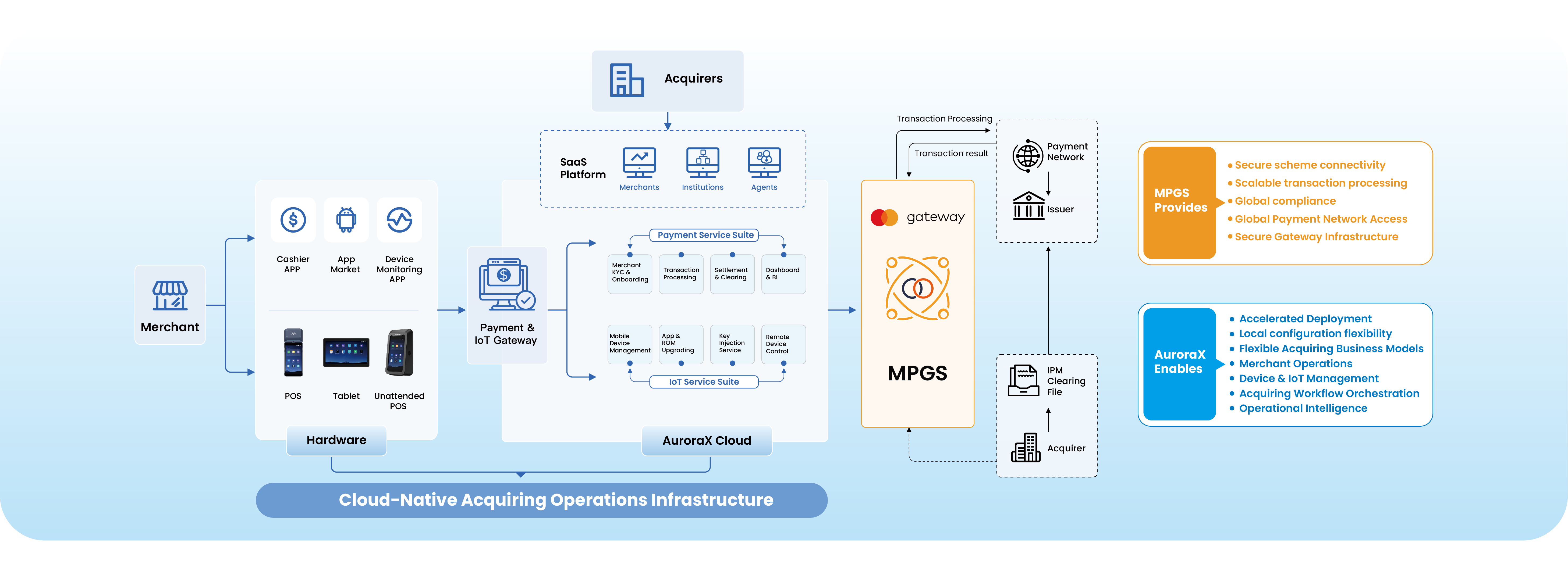This screenshot has height=571, width=1568.
Task: Open the Settlement & Clearing box
Action: point(732,274)
